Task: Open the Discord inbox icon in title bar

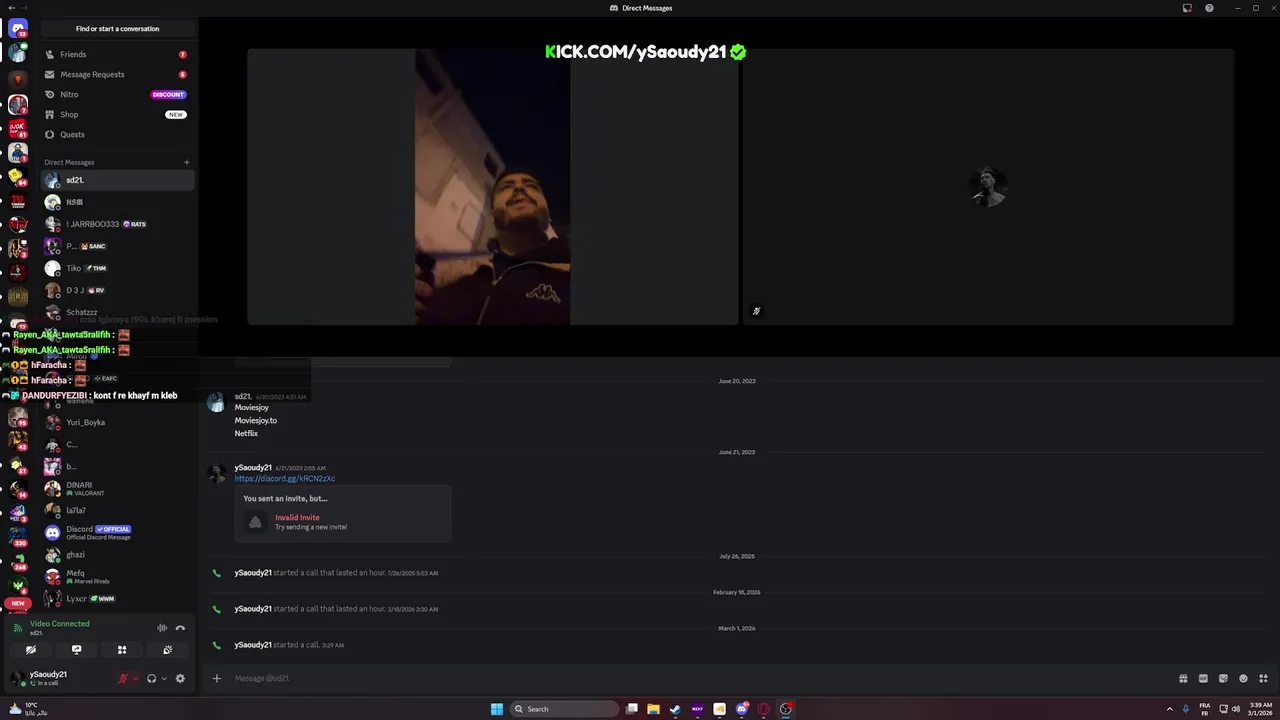Action: tap(1187, 8)
